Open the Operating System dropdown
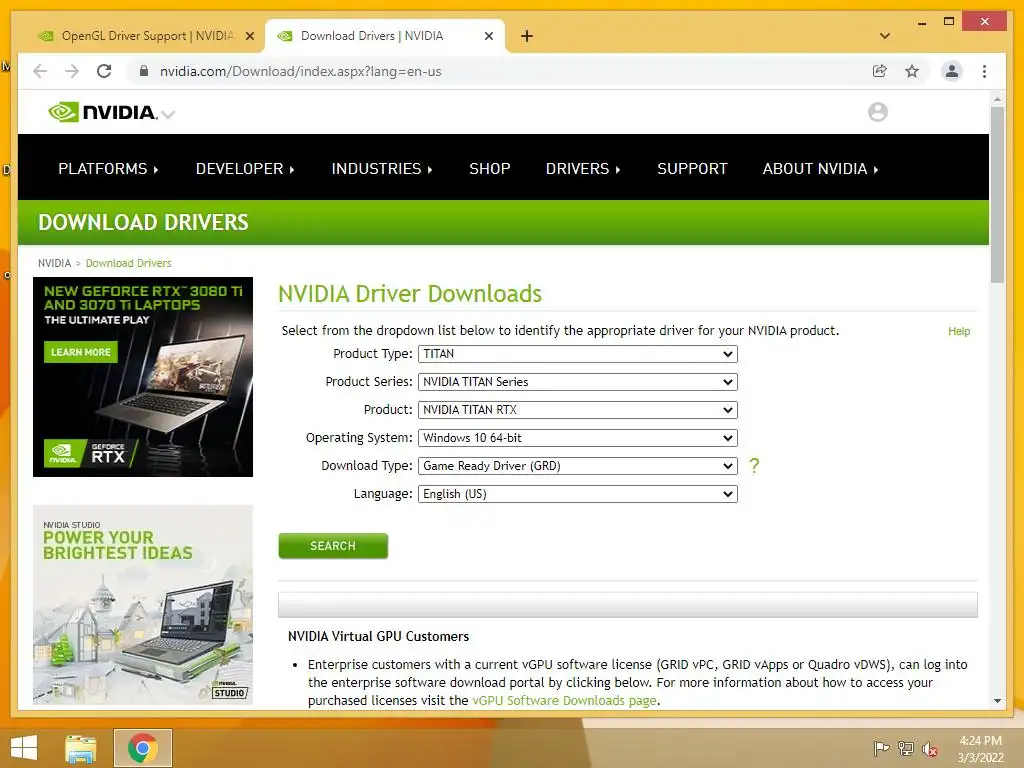 coord(578,438)
